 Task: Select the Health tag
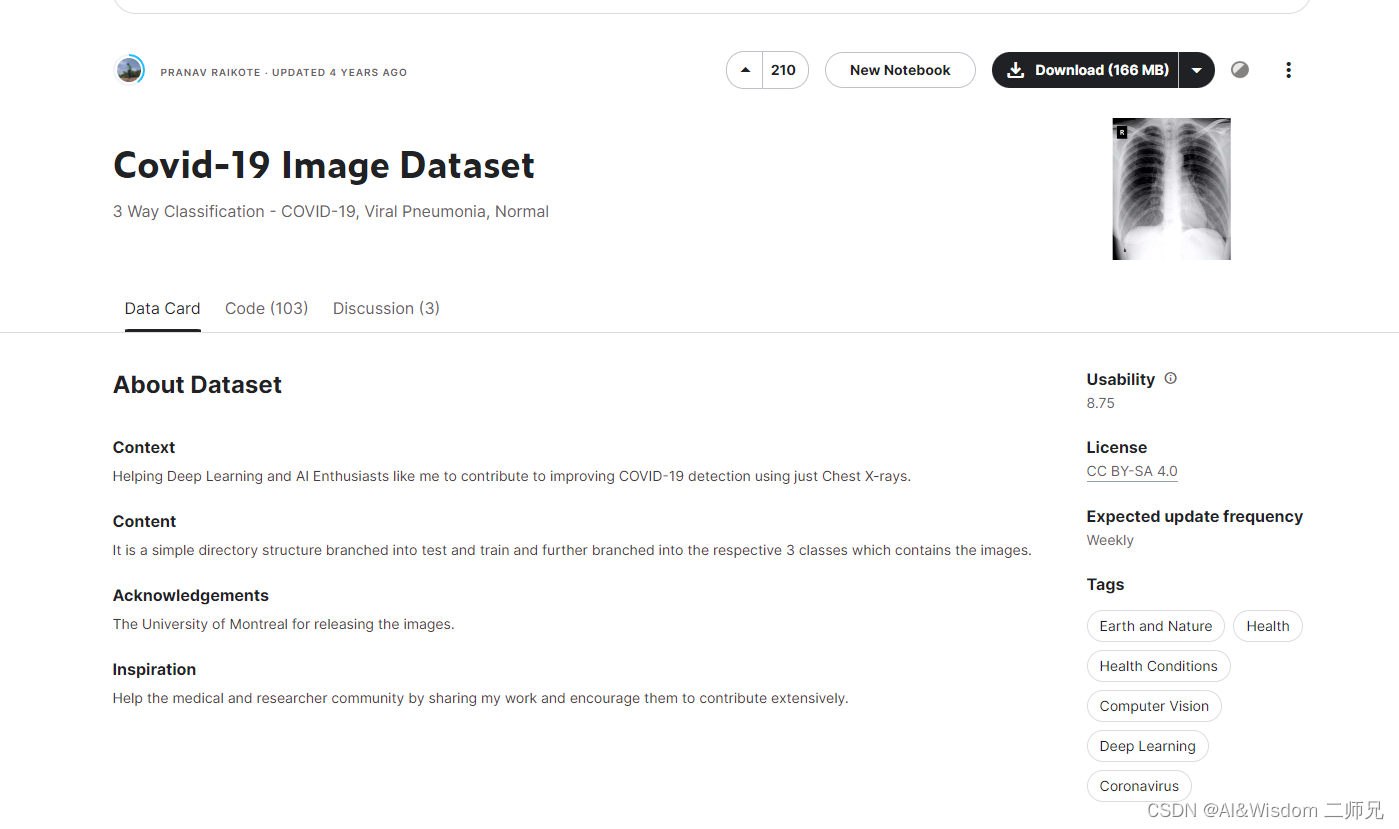pos(1268,626)
